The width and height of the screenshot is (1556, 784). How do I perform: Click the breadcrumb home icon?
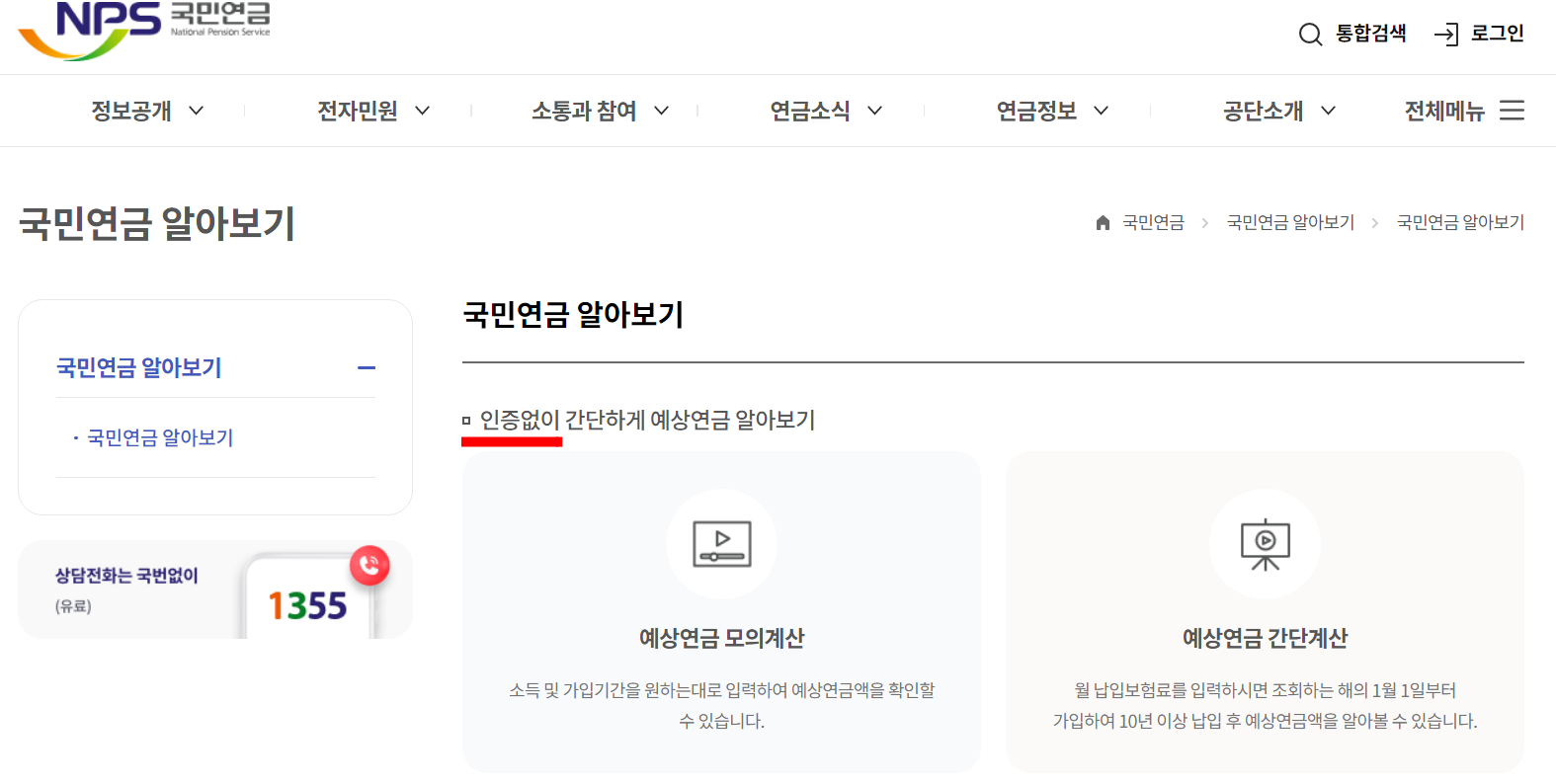(x=1103, y=223)
